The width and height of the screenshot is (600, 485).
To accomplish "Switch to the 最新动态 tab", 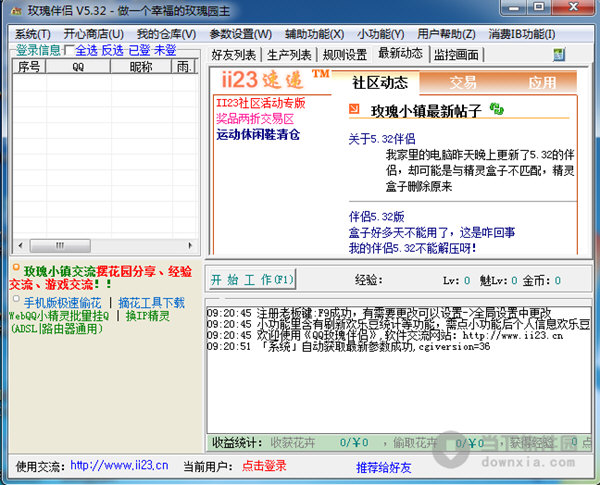I will pos(401,53).
